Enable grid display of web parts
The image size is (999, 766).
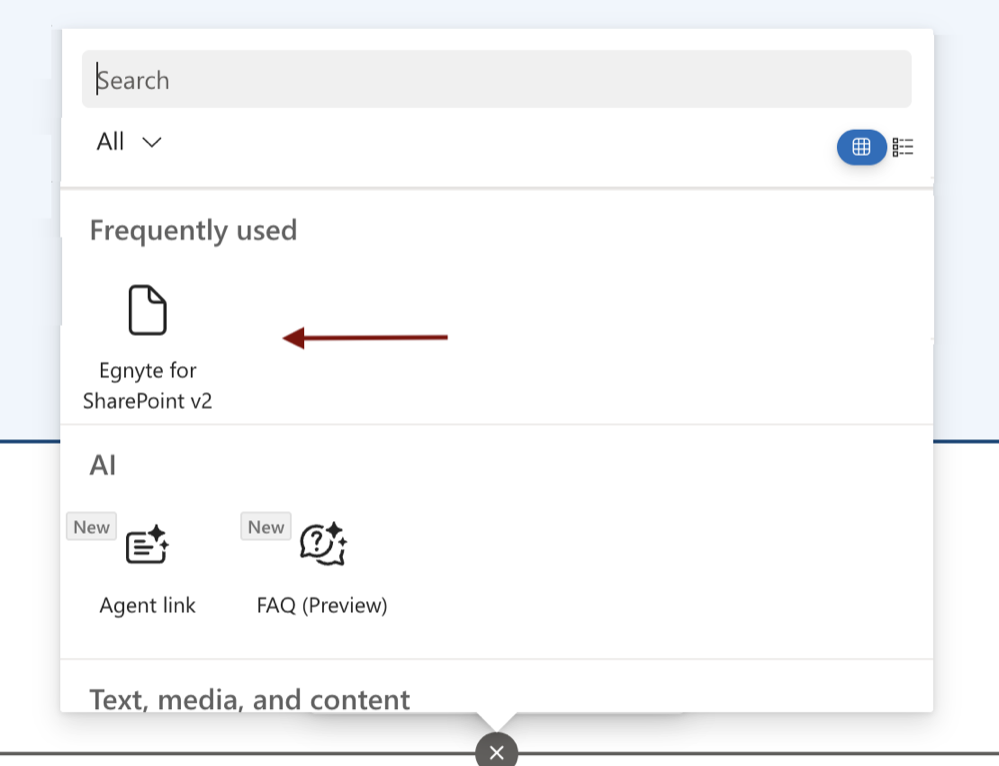pos(861,147)
